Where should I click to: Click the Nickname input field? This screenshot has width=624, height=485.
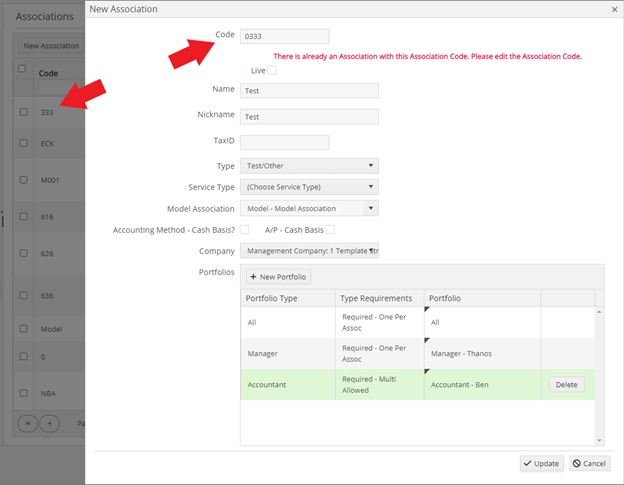pos(309,117)
